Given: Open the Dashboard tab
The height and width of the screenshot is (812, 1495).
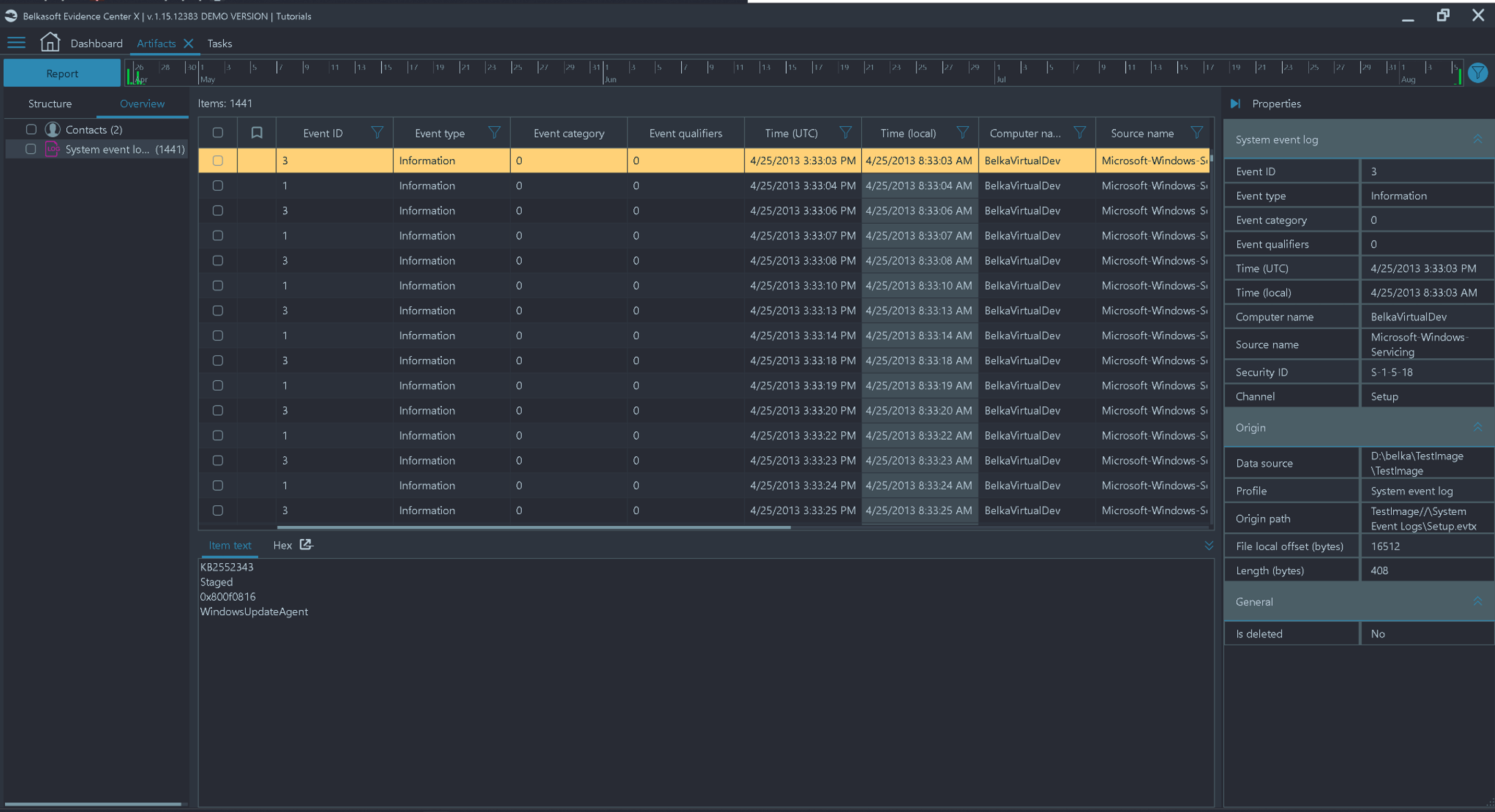Looking at the screenshot, I should (97, 43).
